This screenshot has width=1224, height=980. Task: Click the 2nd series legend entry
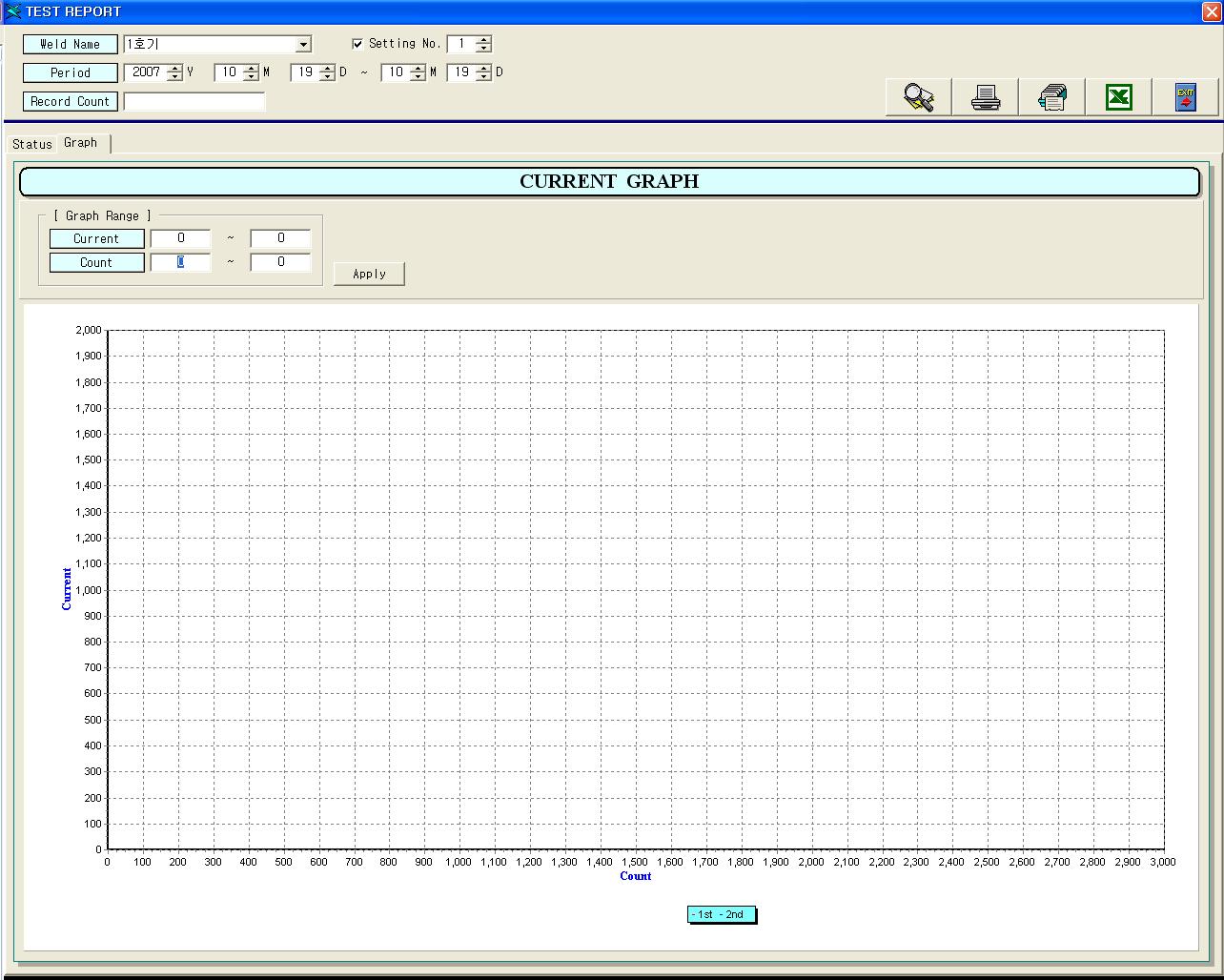733,914
